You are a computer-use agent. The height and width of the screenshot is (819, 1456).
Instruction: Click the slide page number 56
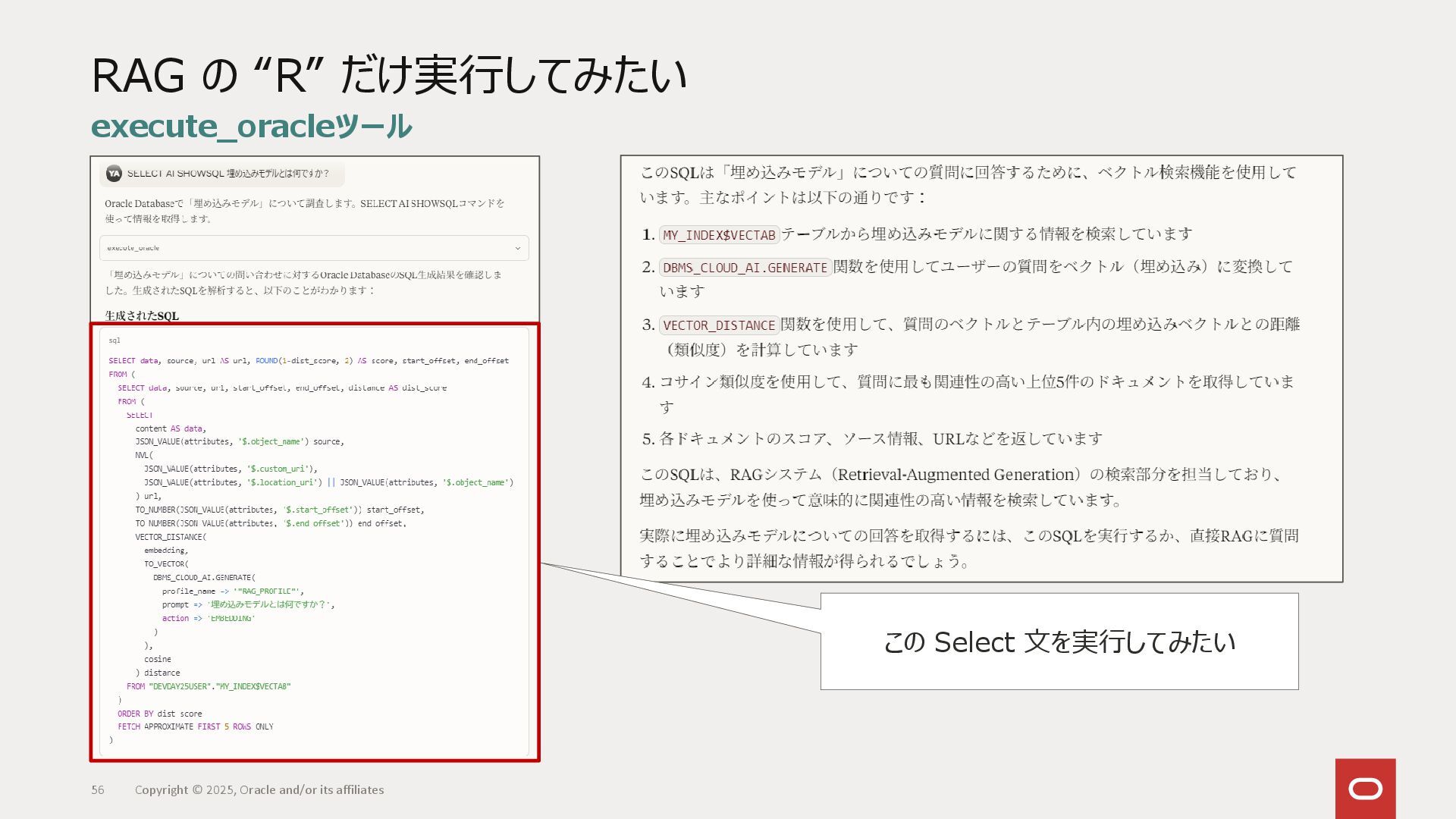(98, 789)
